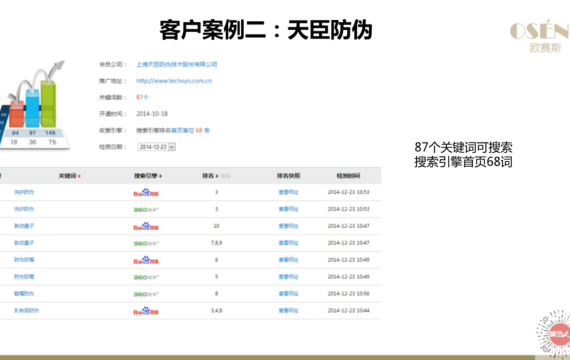The image size is (570, 360).
Task: Click the rank value 7,8,9
Action: pyautogui.click(x=216, y=243)
